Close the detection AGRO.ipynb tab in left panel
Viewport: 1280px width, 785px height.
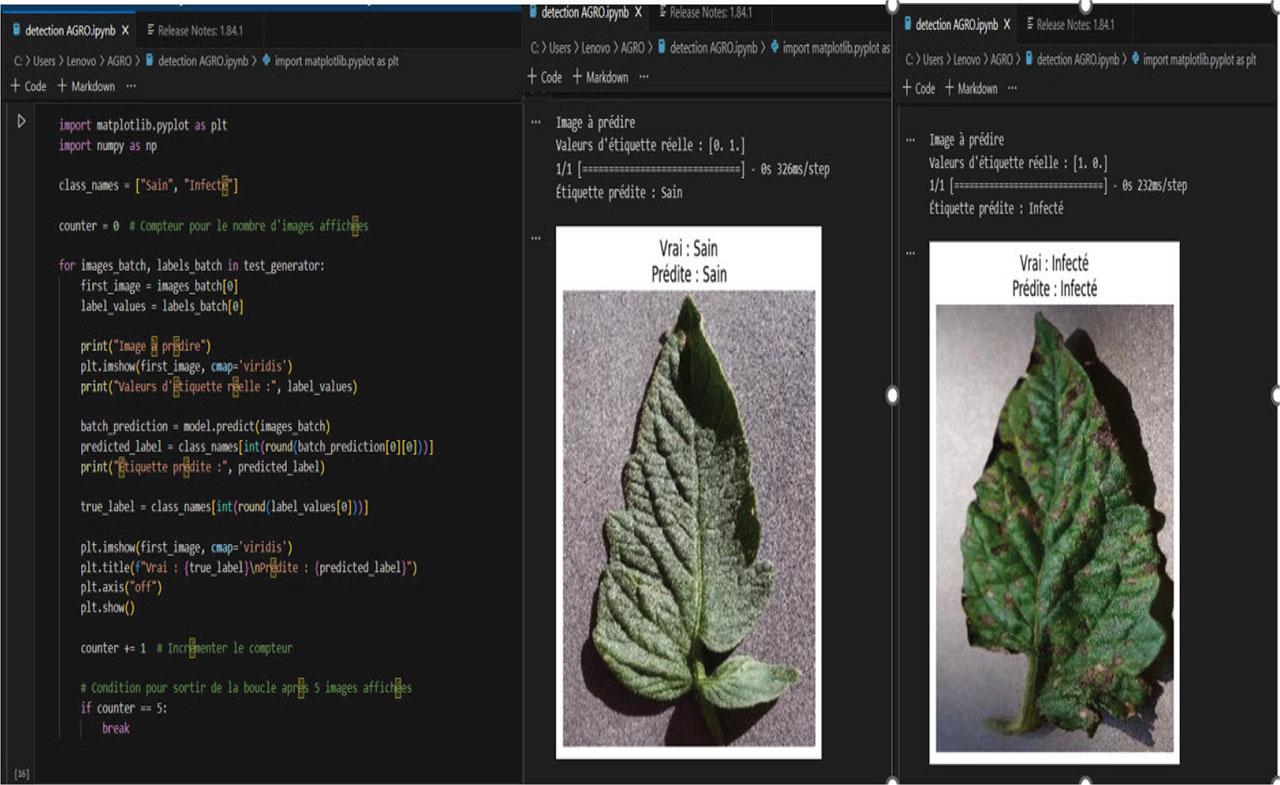125,30
